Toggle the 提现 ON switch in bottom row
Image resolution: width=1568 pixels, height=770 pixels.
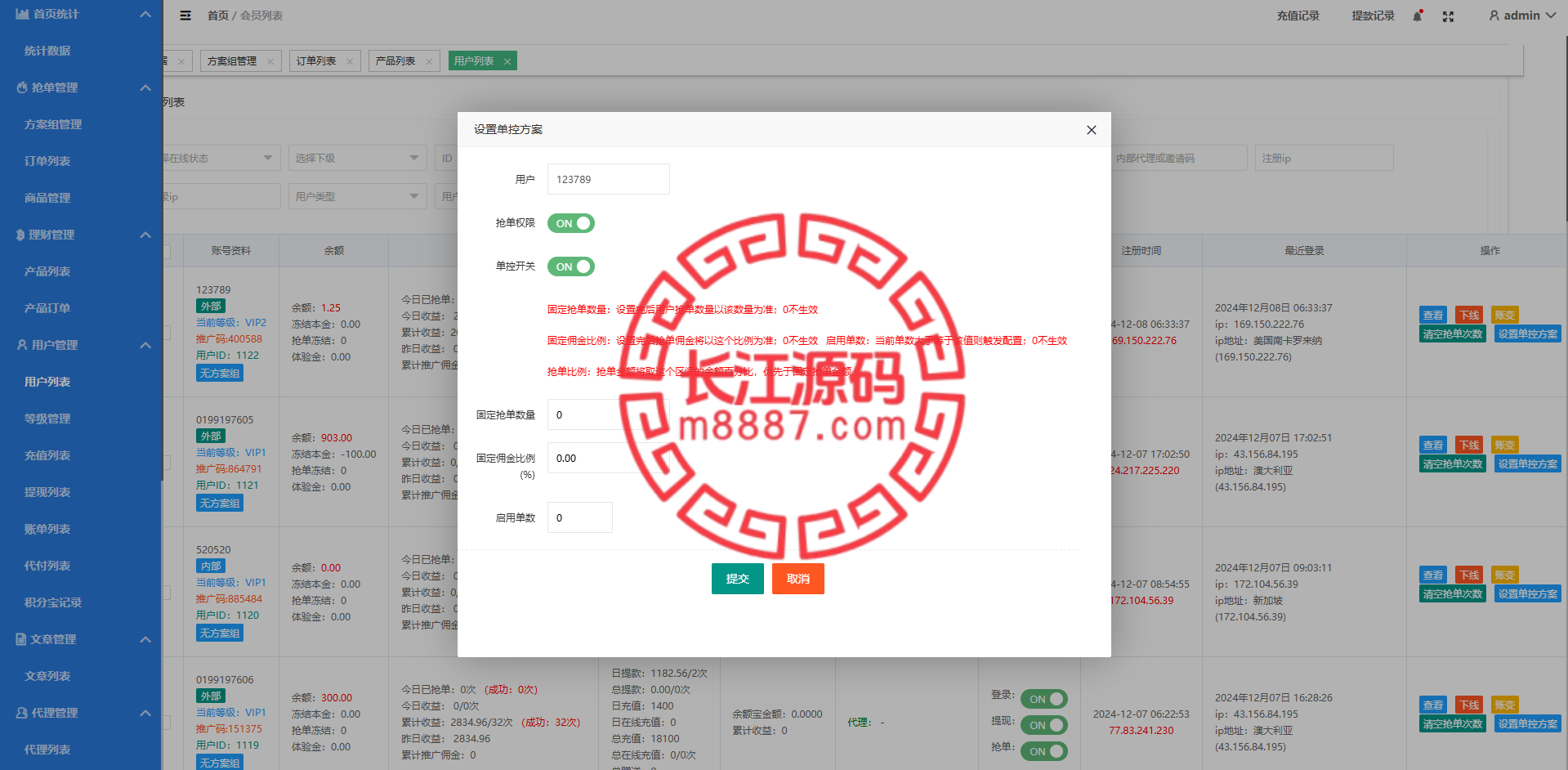point(1043,725)
